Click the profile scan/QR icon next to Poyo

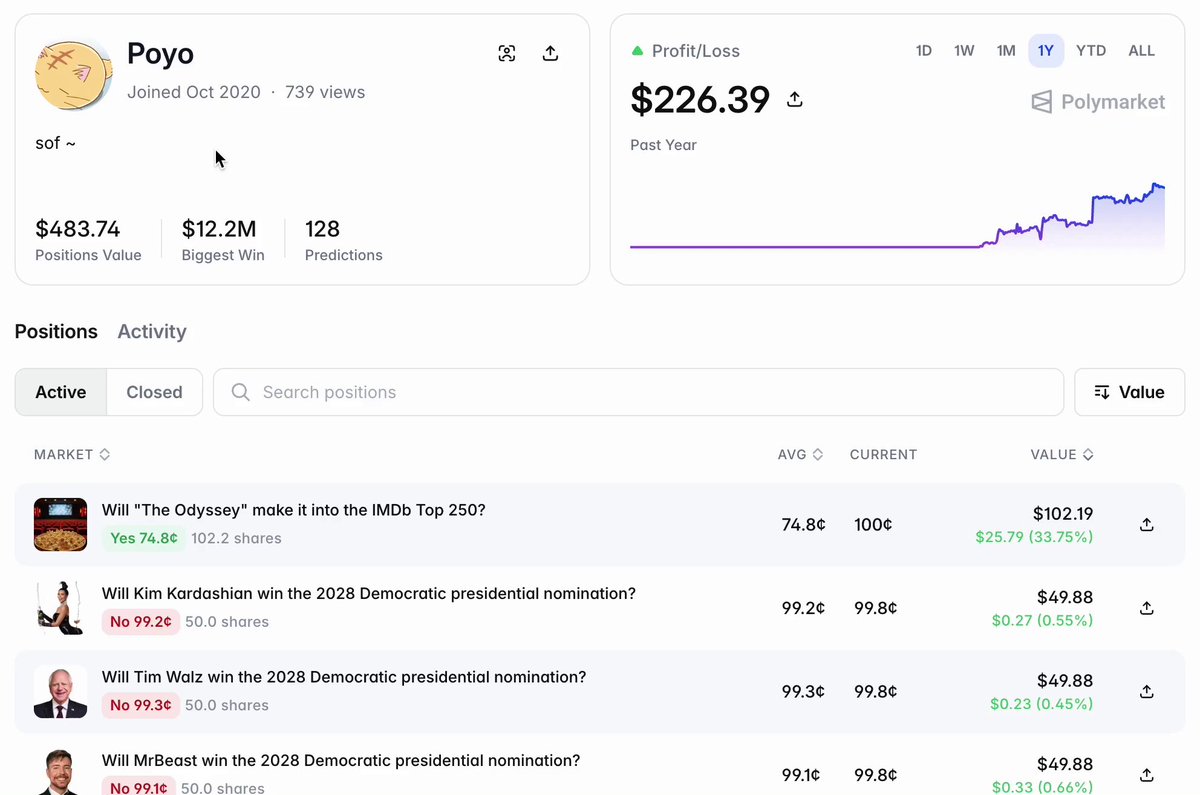(x=507, y=54)
